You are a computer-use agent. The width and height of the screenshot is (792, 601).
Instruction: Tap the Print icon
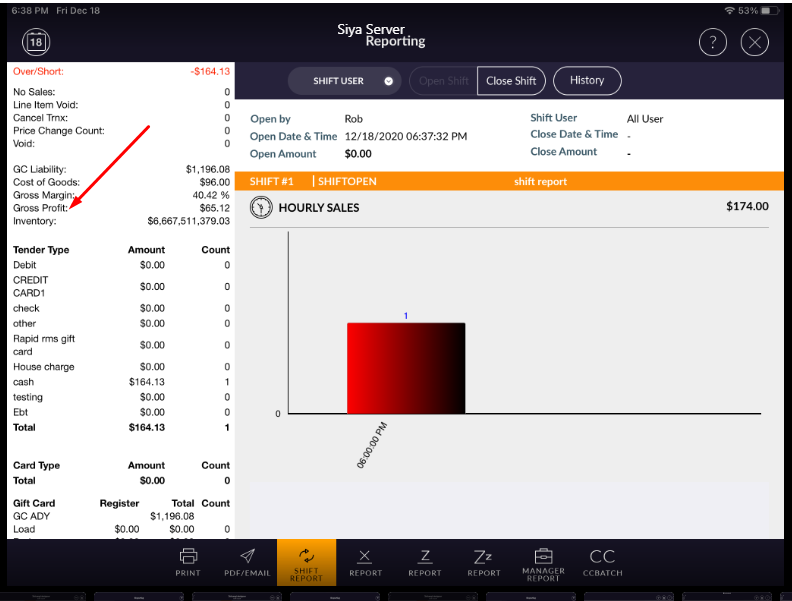click(188, 562)
